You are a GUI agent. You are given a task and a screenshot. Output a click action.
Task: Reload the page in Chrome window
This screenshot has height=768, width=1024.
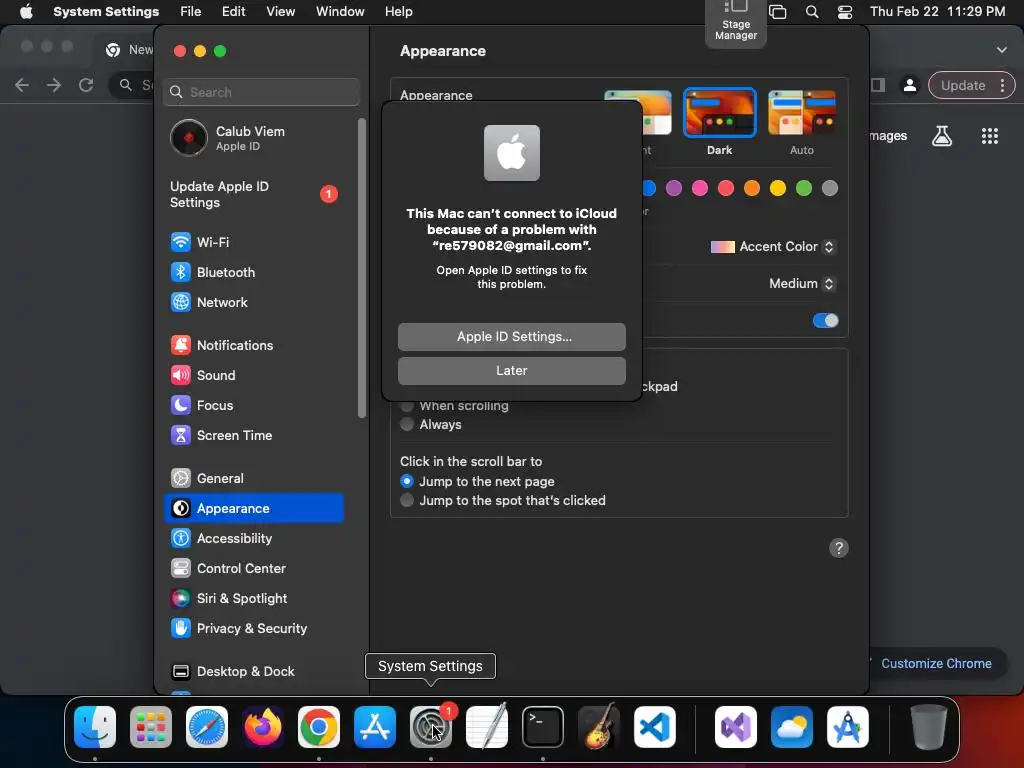[86, 85]
